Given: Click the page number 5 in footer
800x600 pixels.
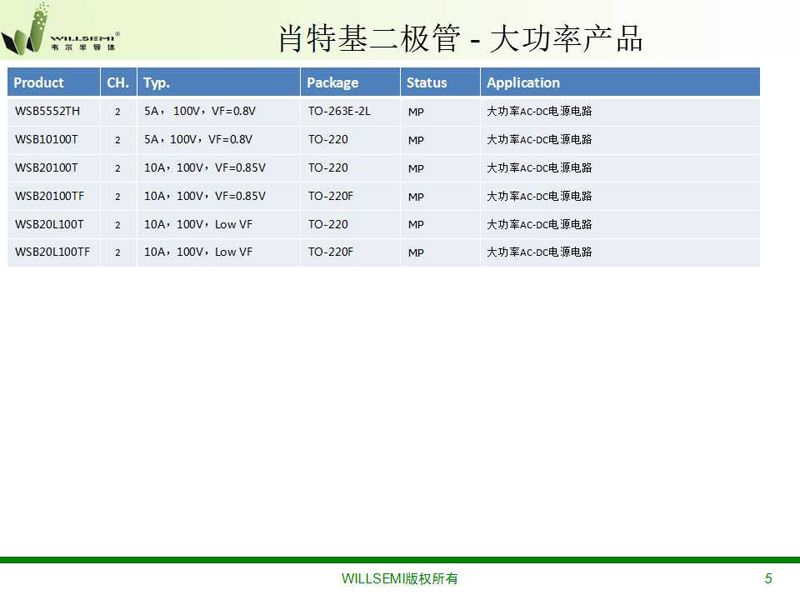Looking at the screenshot, I should [x=768, y=579].
